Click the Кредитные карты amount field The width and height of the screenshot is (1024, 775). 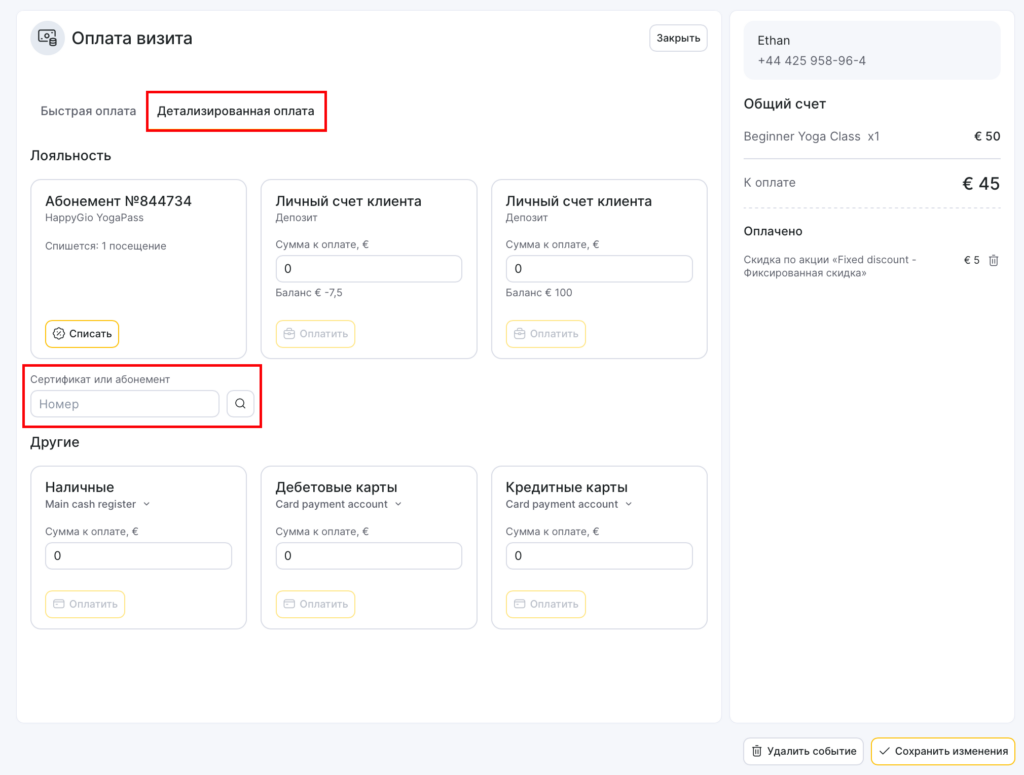(x=599, y=556)
